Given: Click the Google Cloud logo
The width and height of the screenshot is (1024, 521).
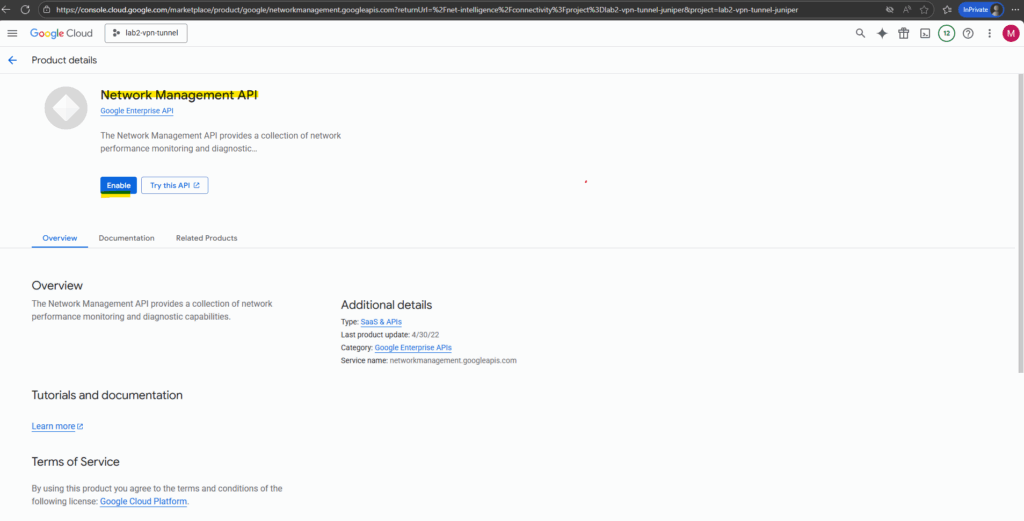Looking at the screenshot, I should (x=61, y=33).
